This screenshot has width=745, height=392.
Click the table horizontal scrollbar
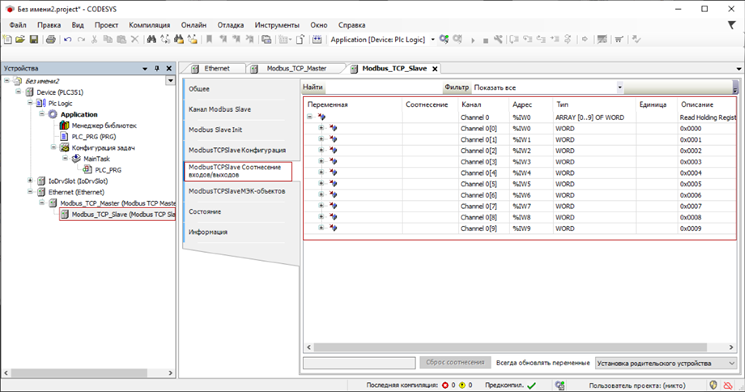coord(510,347)
